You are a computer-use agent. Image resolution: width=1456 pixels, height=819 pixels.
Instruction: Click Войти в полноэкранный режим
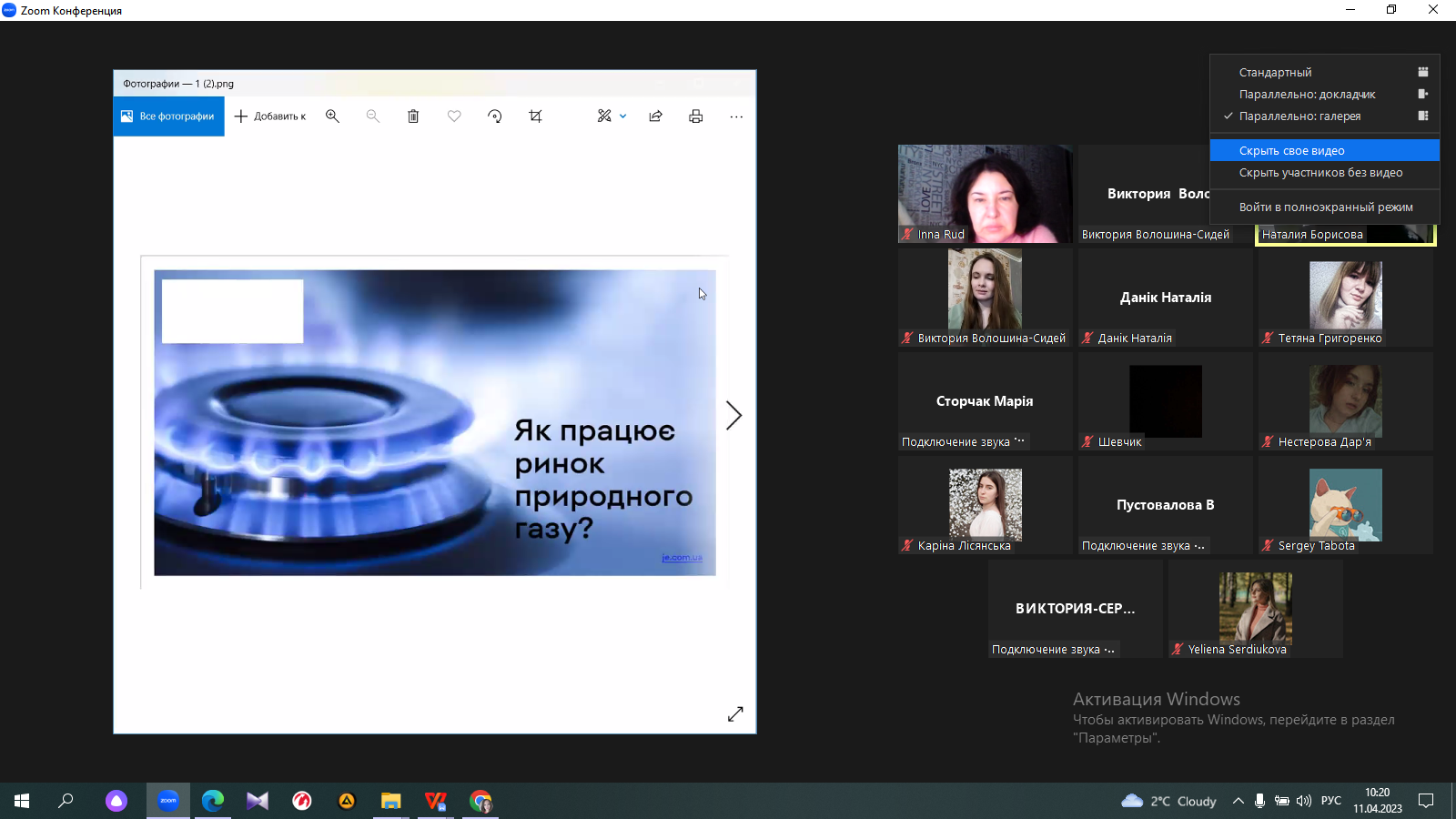[x=1325, y=207]
